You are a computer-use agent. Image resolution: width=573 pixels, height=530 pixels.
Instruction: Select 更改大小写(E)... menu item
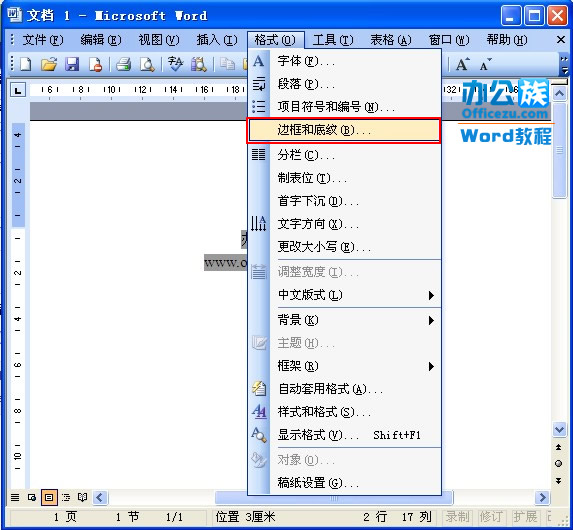(344, 247)
